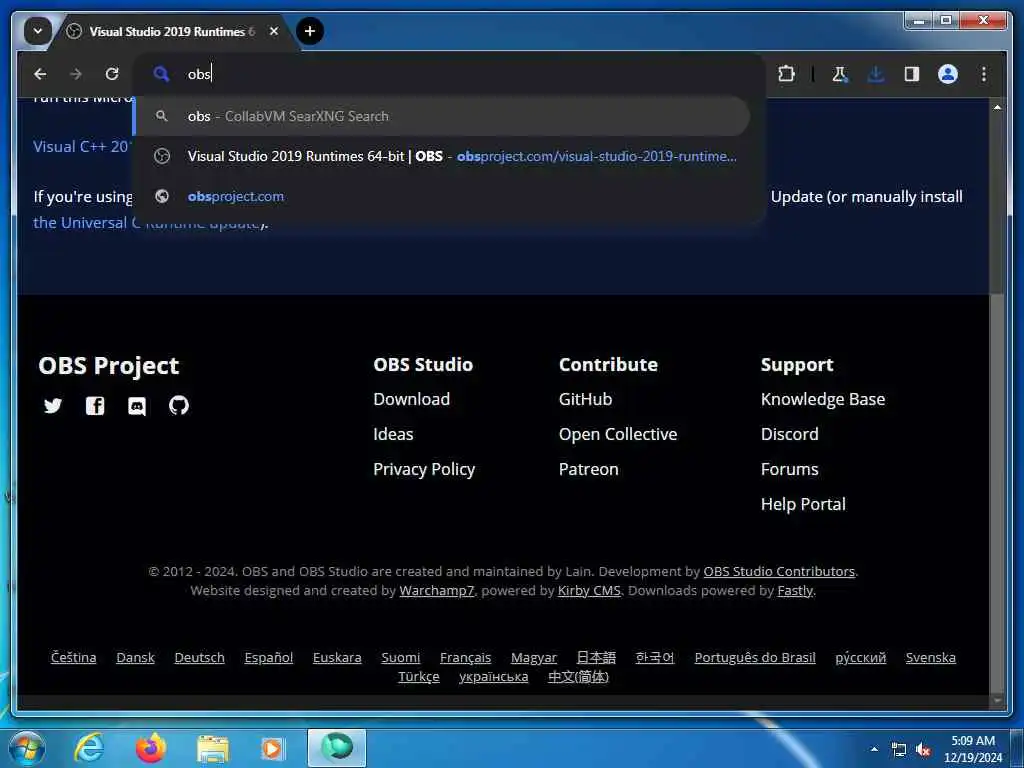Open the three-dot browser menu
The width and height of the screenshot is (1024, 768).
pos(984,74)
